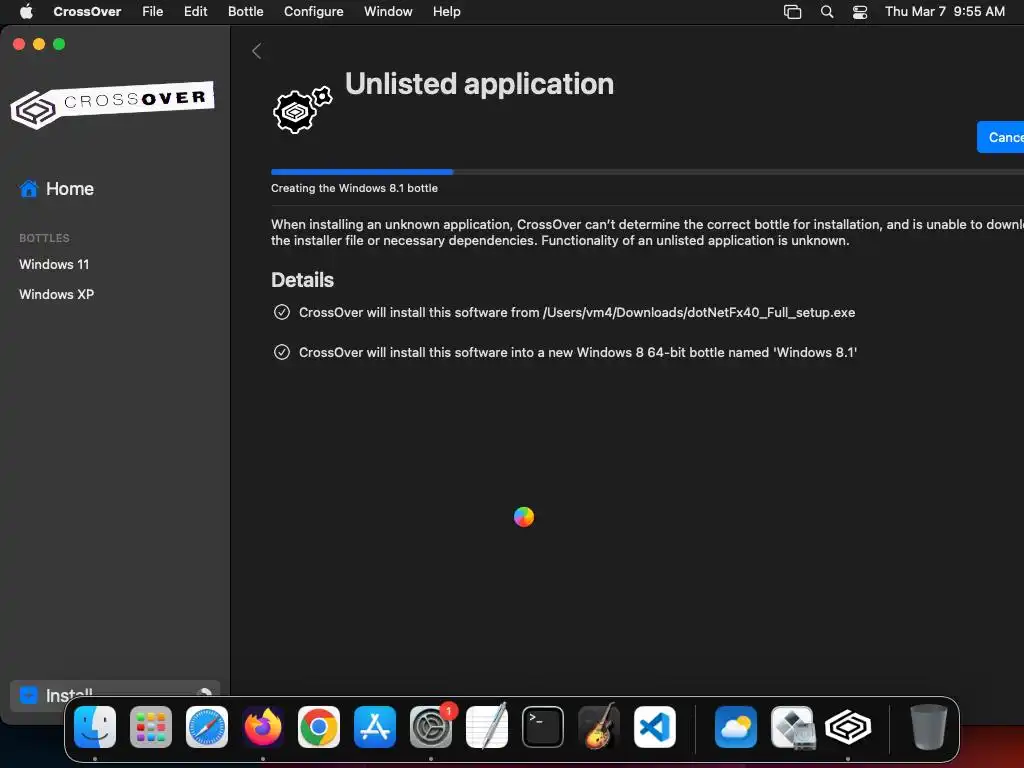1024x768 pixels.
Task: Open Spotlight search in menu bar
Action: click(827, 12)
